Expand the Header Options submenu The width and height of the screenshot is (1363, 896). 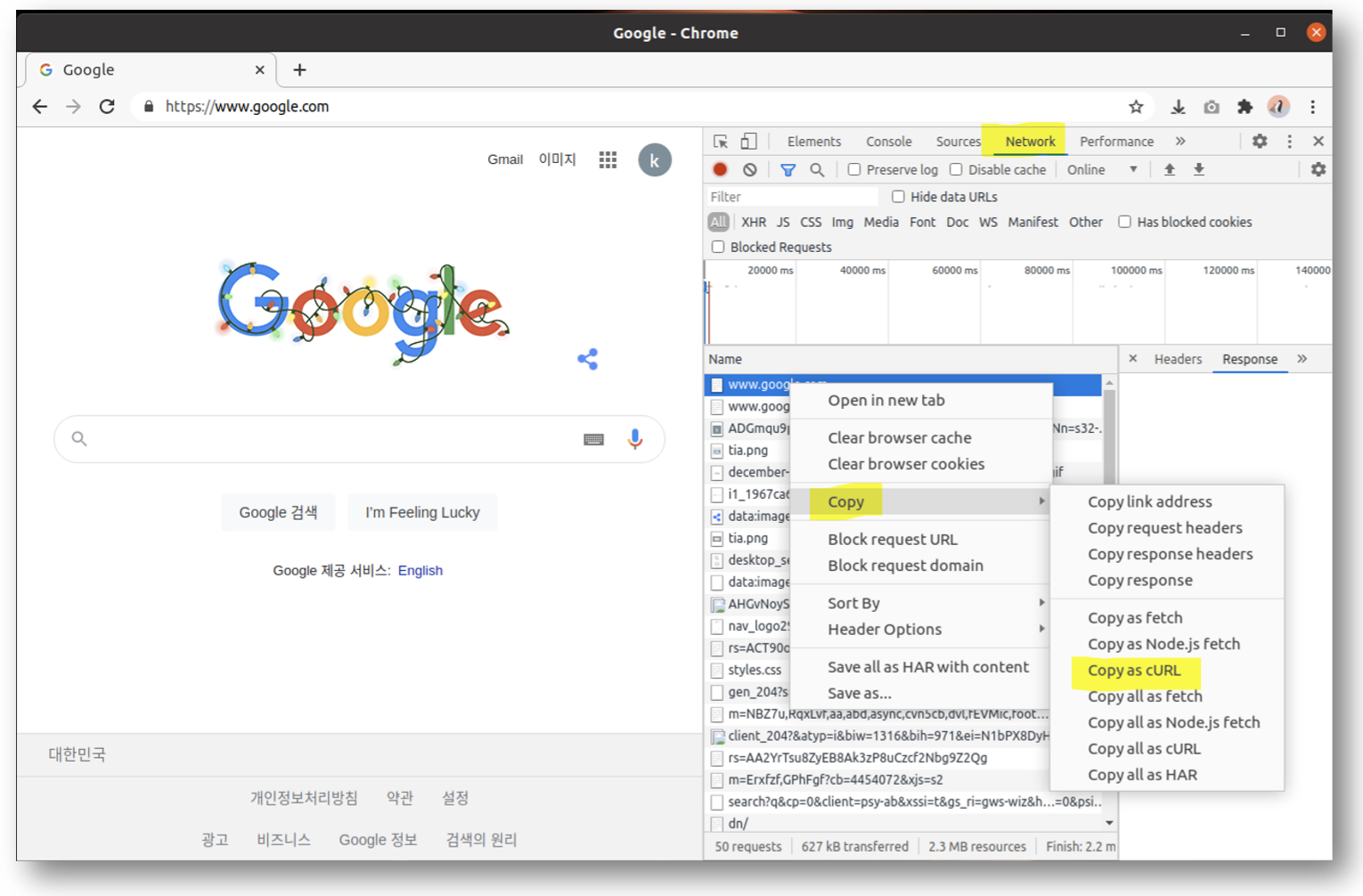921,629
